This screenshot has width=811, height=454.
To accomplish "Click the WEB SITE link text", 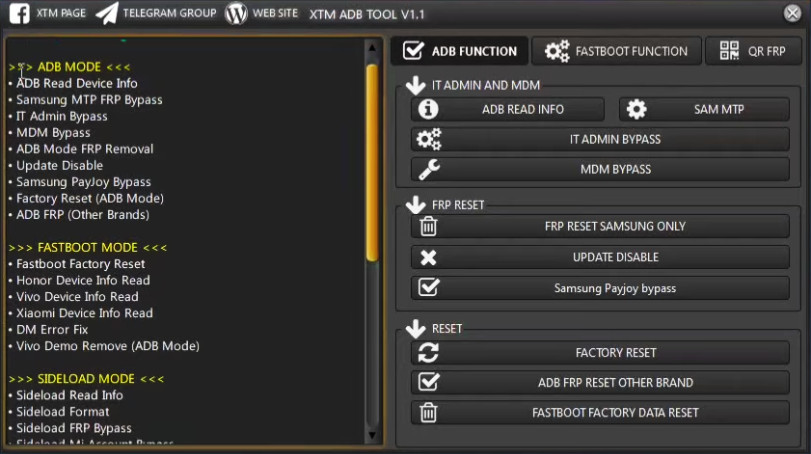I will tap(275, 13).
